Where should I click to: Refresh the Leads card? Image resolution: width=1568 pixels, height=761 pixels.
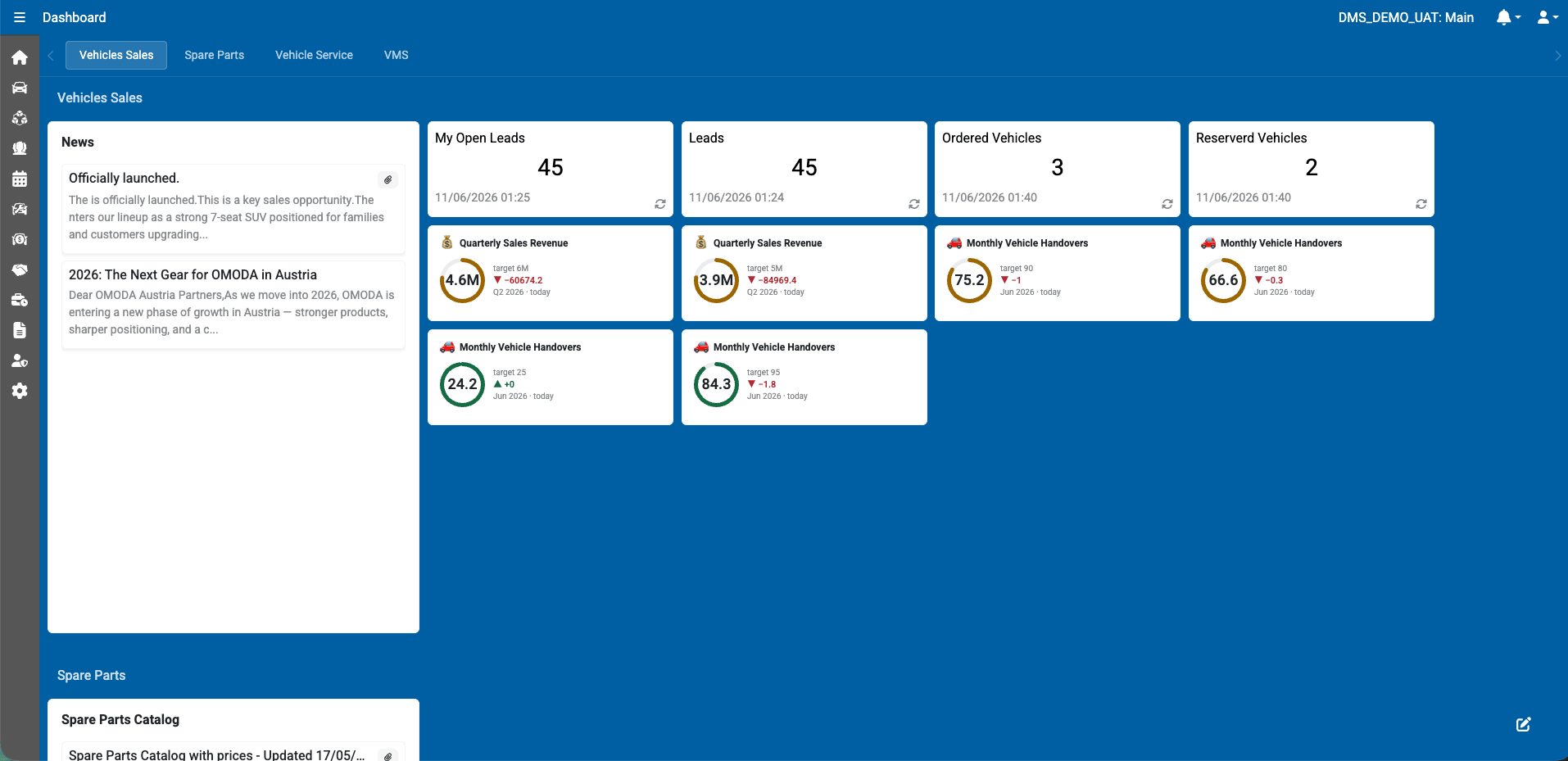pos(914,204)
